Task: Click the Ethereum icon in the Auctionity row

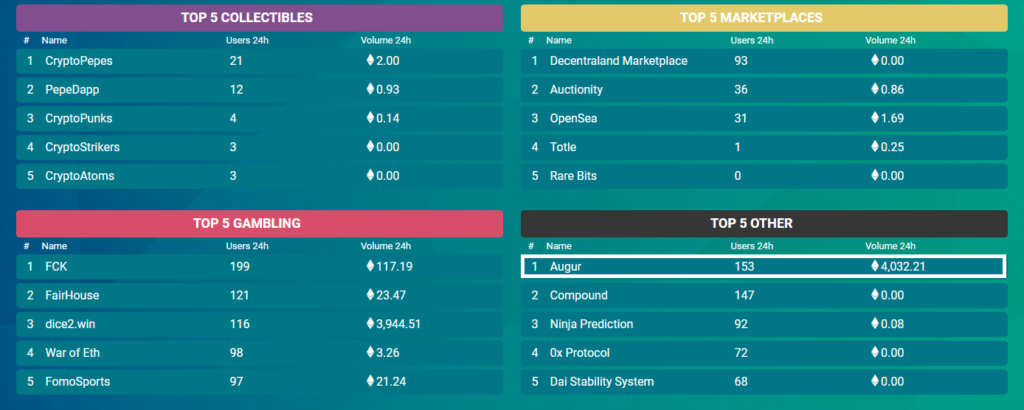Action: point(874,90)
